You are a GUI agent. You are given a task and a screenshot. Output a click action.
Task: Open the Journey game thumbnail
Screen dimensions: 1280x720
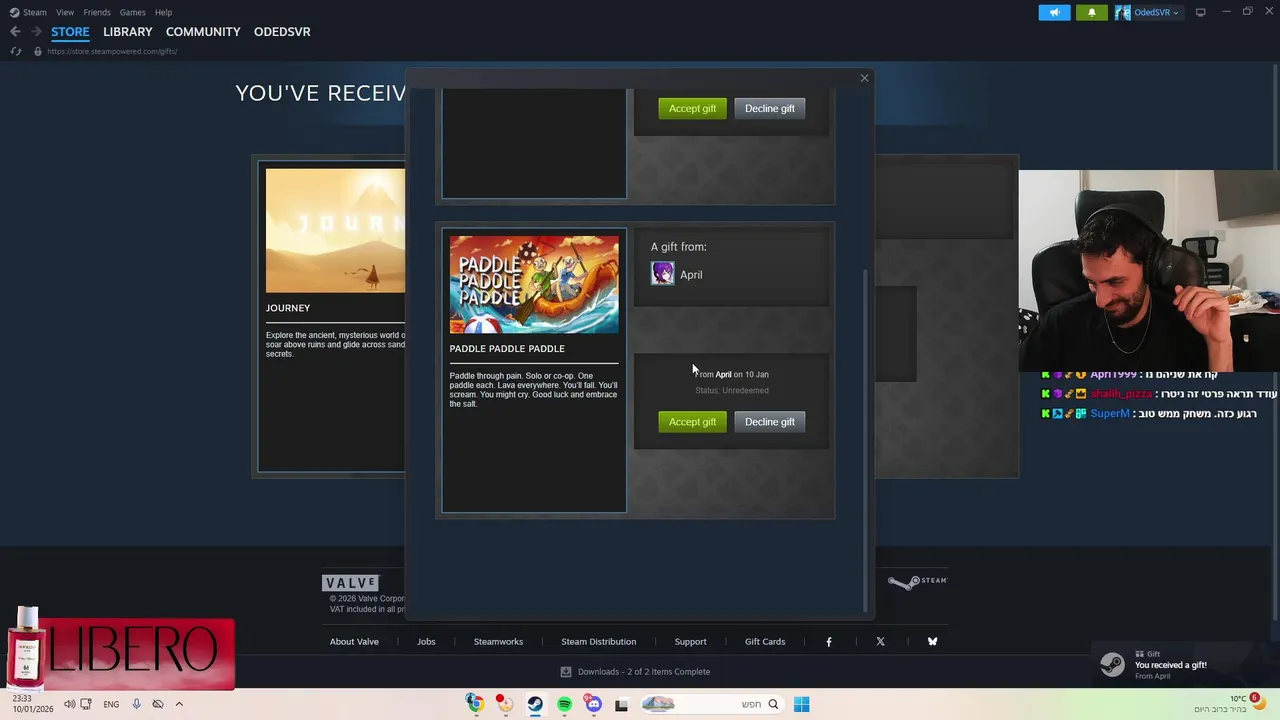[335, 230]
